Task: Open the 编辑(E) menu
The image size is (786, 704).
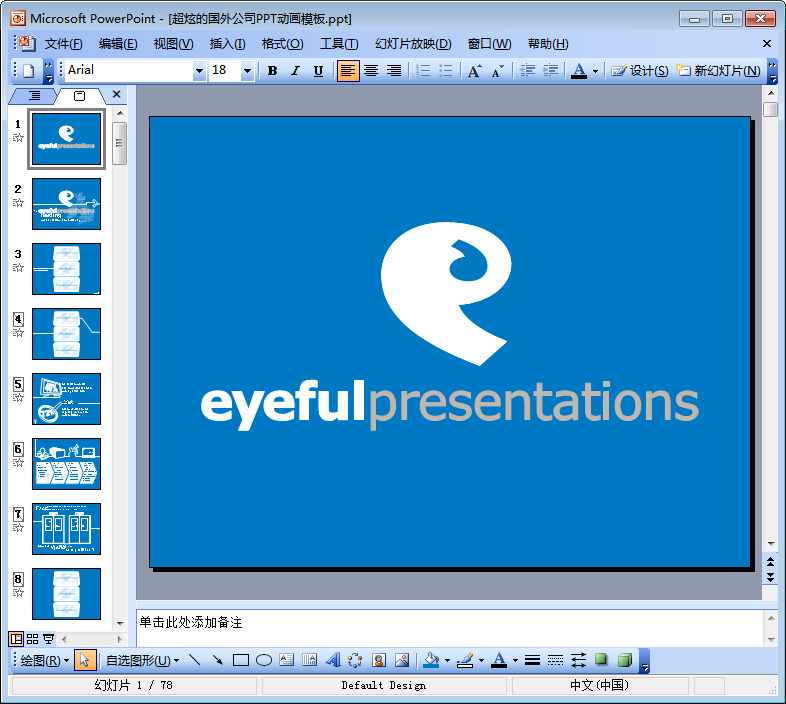Action: [118, 44]
